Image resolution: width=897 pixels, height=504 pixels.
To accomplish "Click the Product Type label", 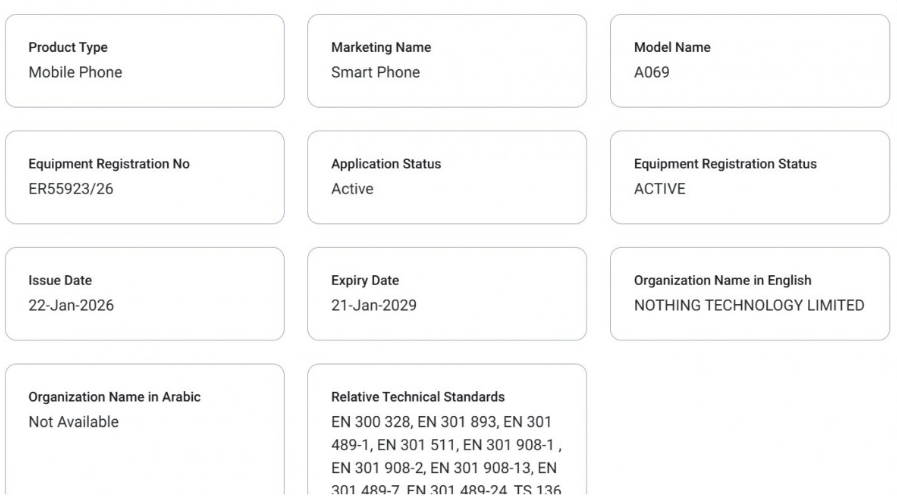I will [68, 48].
